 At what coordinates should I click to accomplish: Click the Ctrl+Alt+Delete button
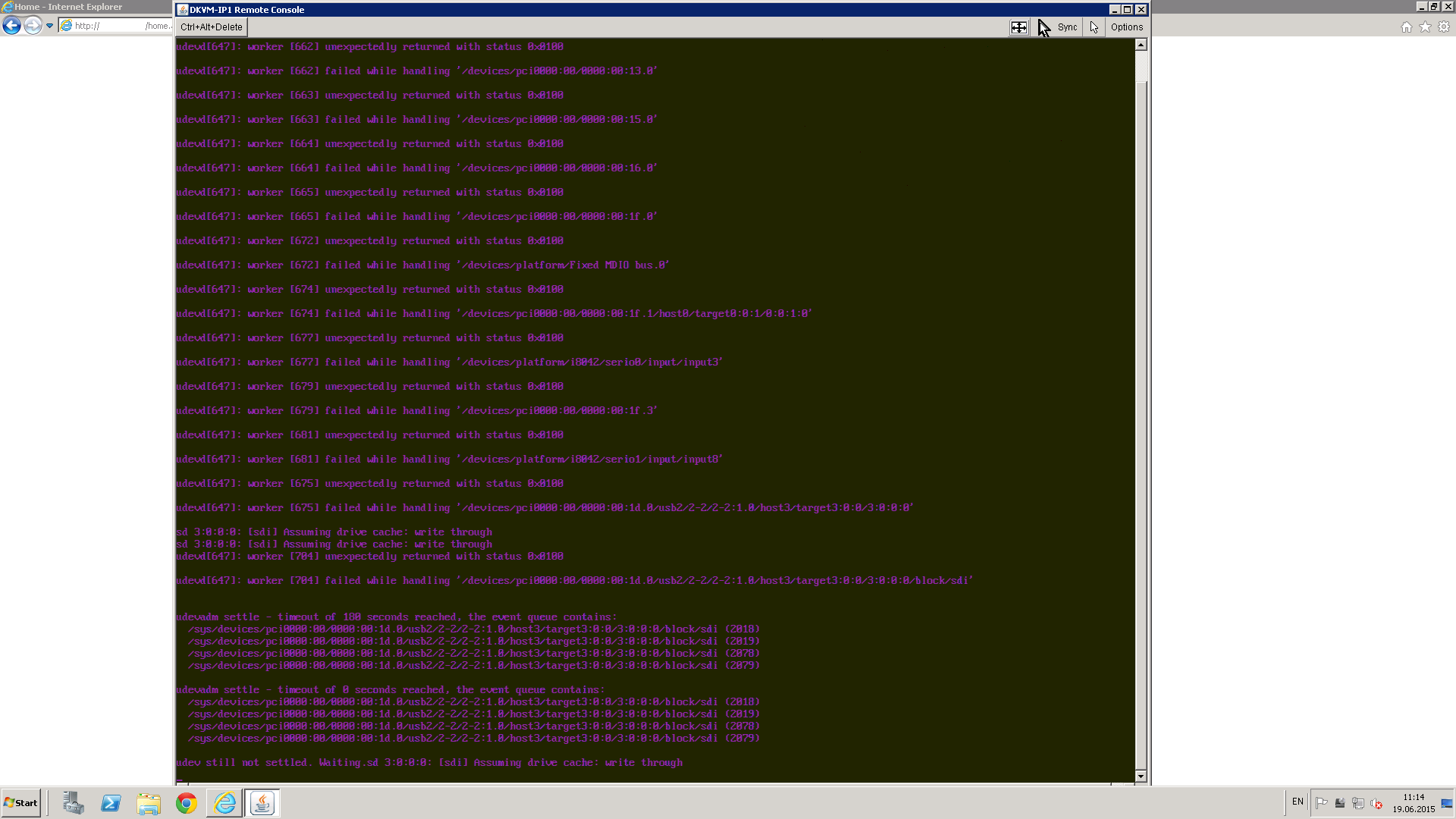[212, 27]
